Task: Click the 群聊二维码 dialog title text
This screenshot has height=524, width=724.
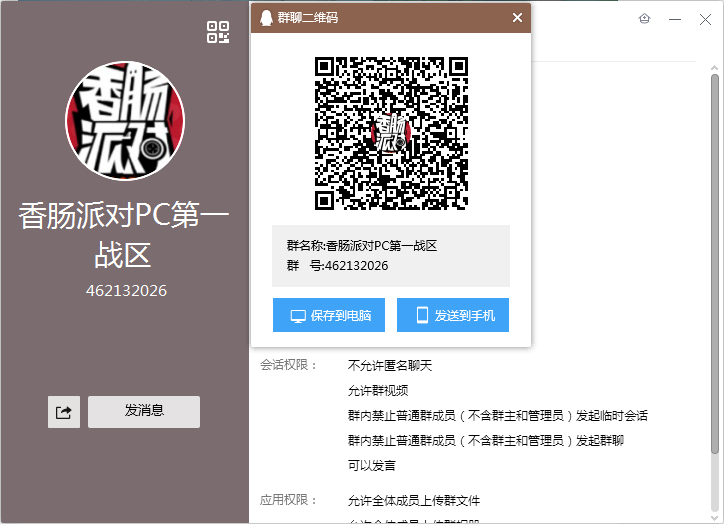Action: coord(308,18)
